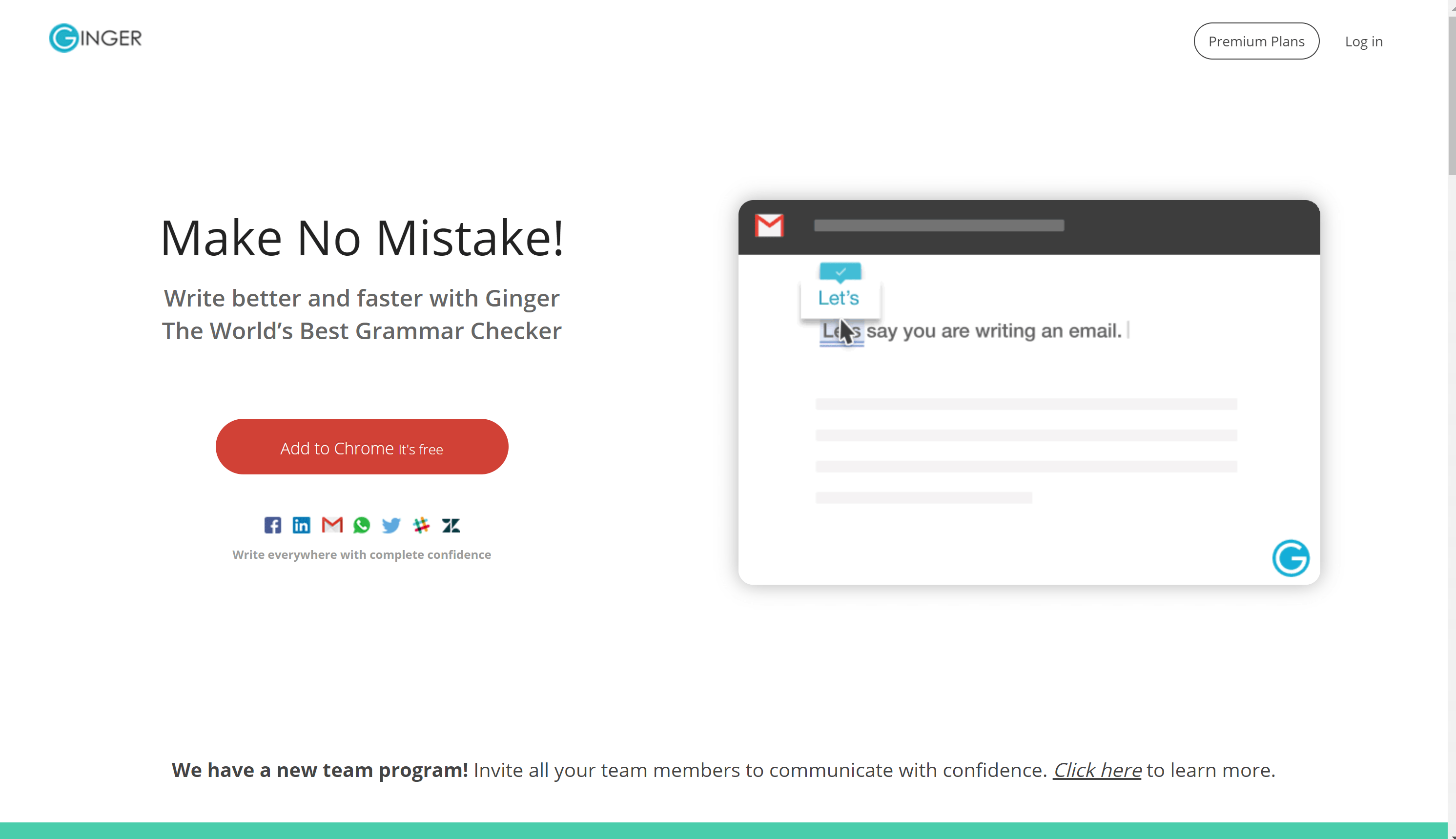Click the email demo subject bar placeholder

point(939,225)
